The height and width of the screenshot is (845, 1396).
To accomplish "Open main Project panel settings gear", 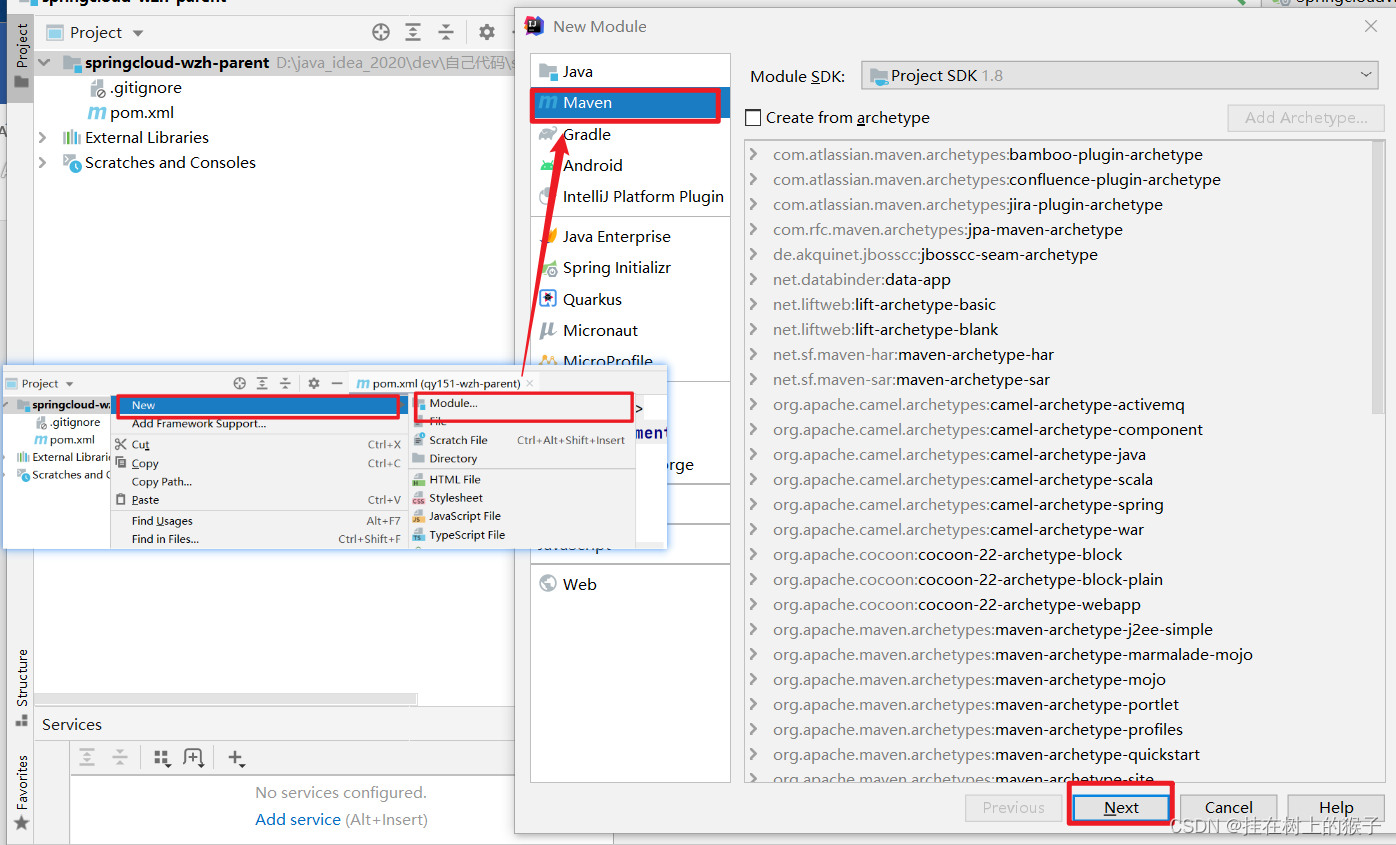I will point(486,32).
